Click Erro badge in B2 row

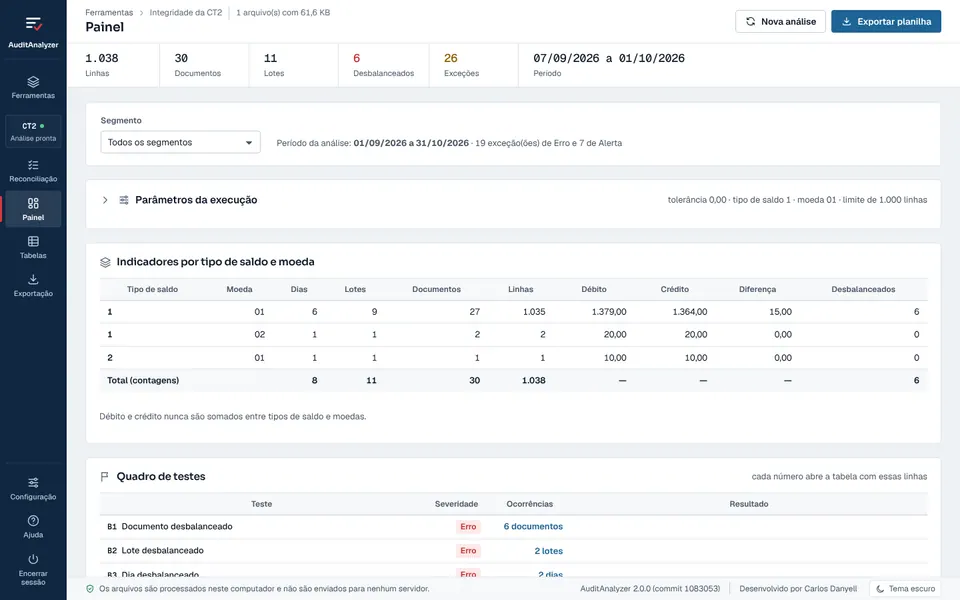(468, 551)
